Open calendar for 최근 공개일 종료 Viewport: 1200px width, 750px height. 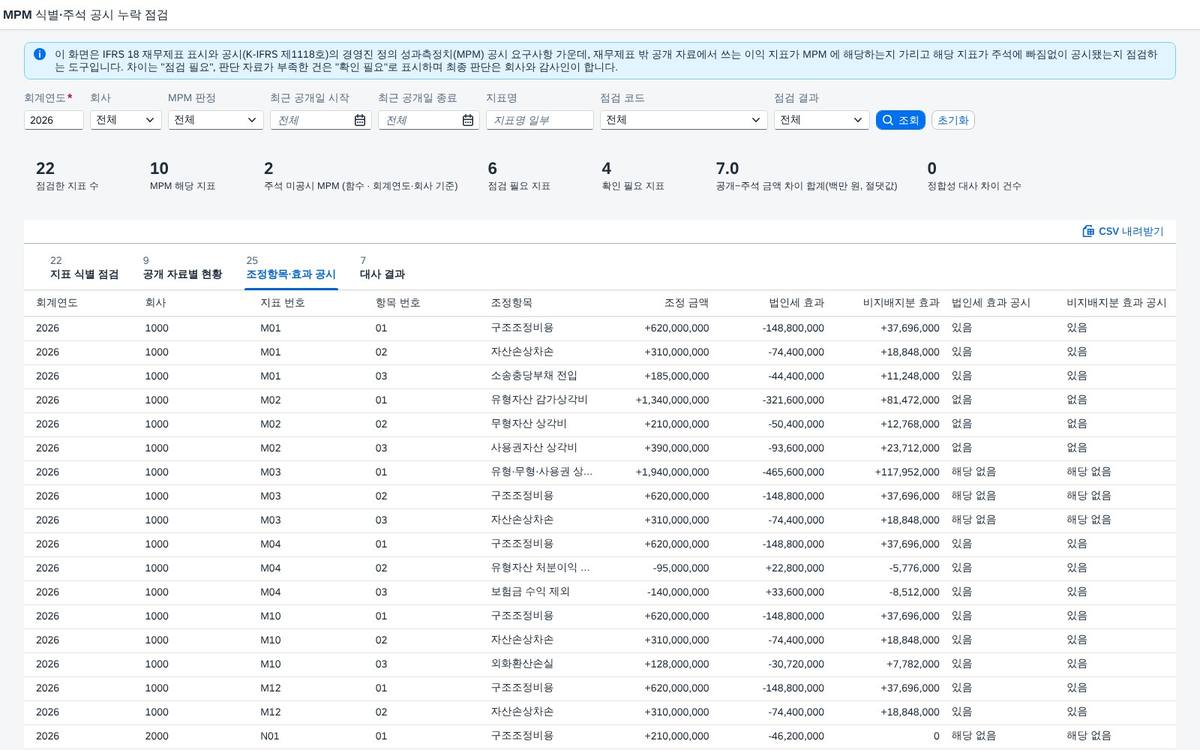(x=468, y=120)
